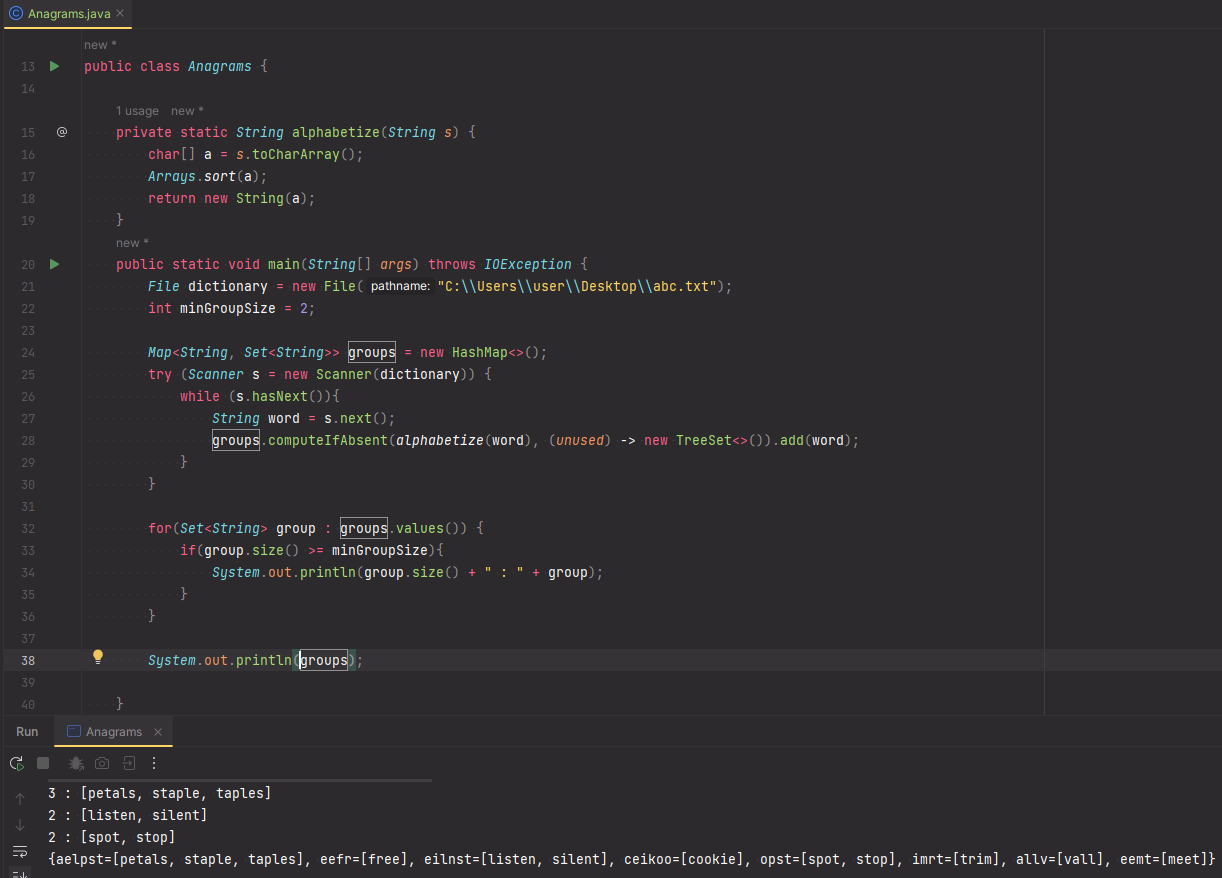The height and width of the screenshot is (878, 1222).
Task: Click console output line '2 : [listen, silent]'
Action: [128, 815]
